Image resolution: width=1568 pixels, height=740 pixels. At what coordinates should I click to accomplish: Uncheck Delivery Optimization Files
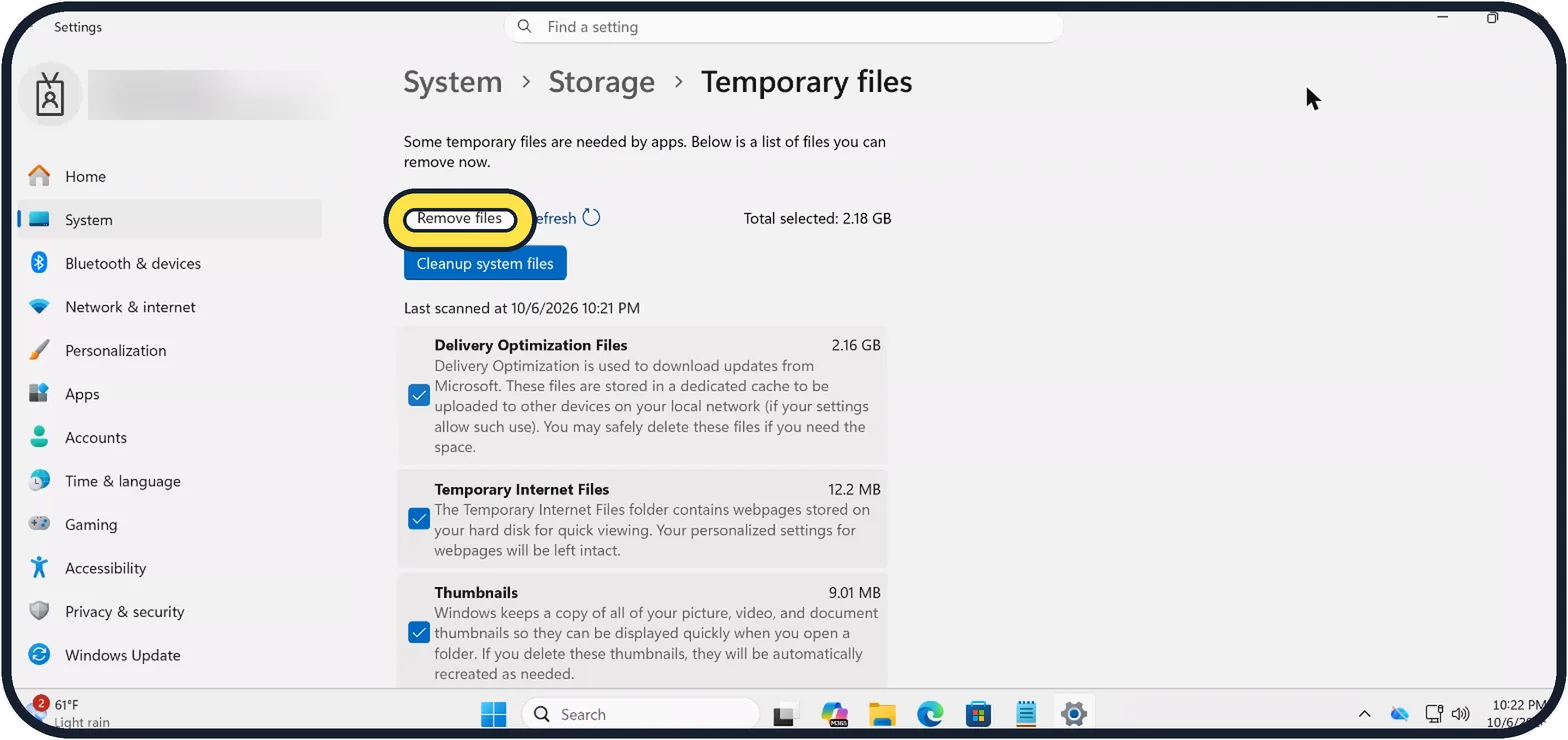(x=419, y=396)
